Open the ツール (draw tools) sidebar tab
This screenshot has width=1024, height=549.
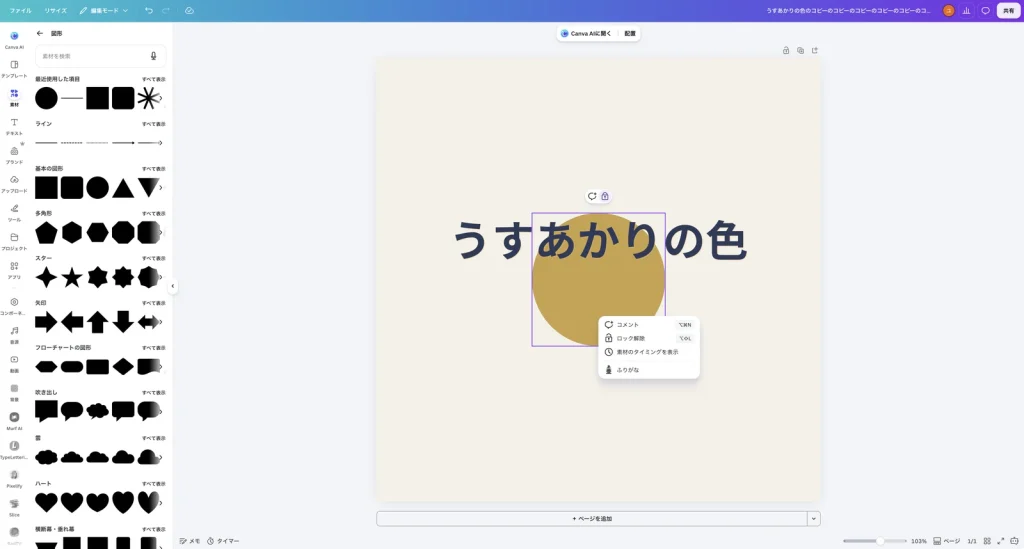[x=14, y=212]
